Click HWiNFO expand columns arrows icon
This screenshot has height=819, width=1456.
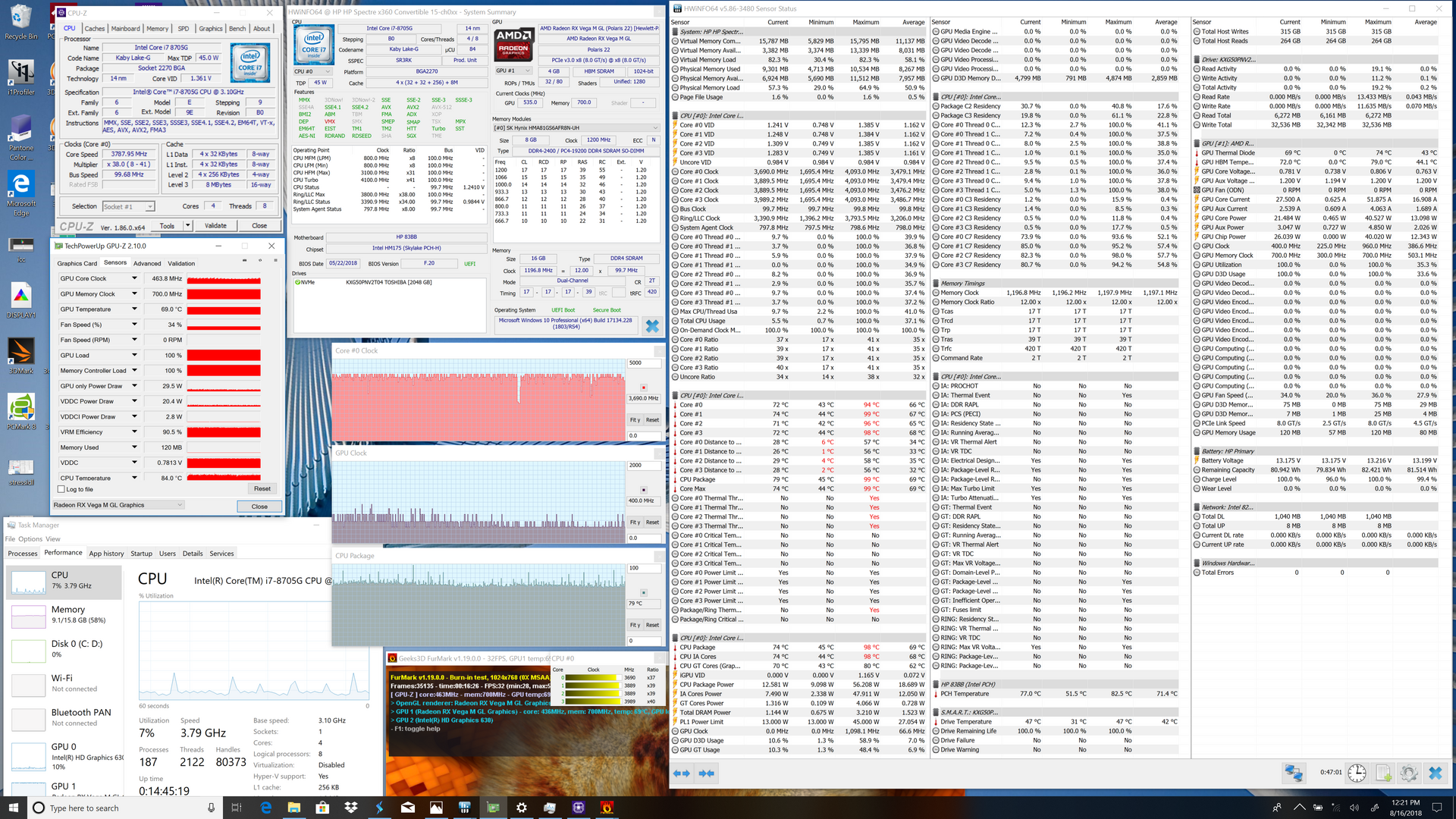tap(682, 773)
